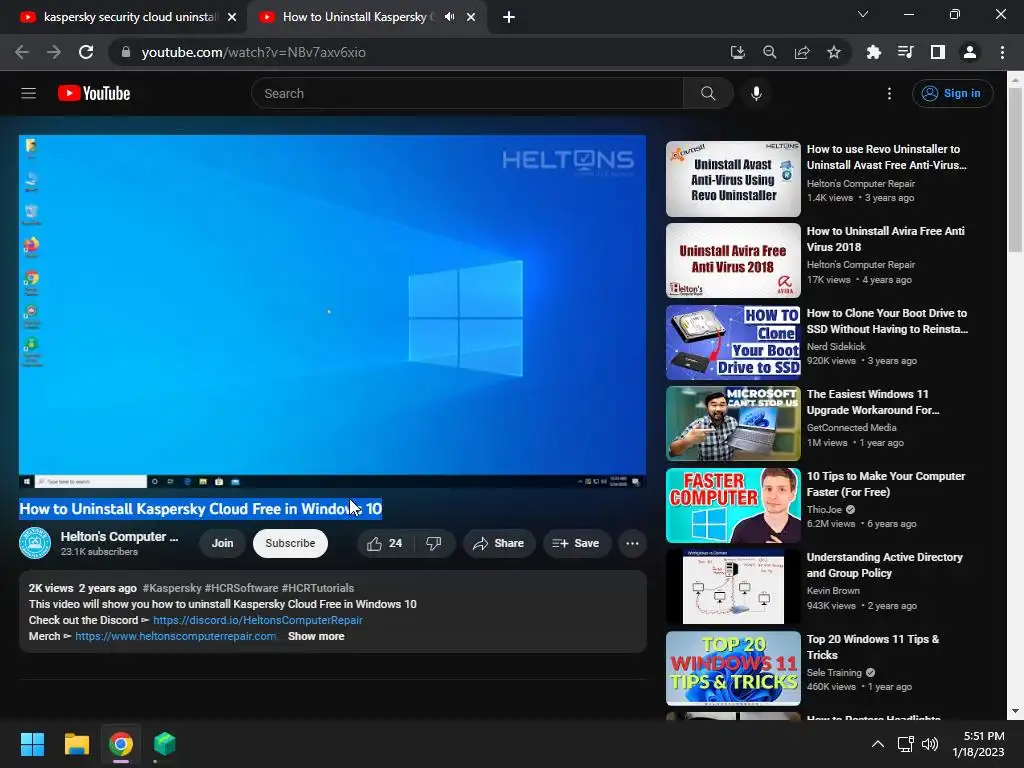
Task: Open Uninstall Avast Revo video thumbnail
Action: [x=733, y=179]
